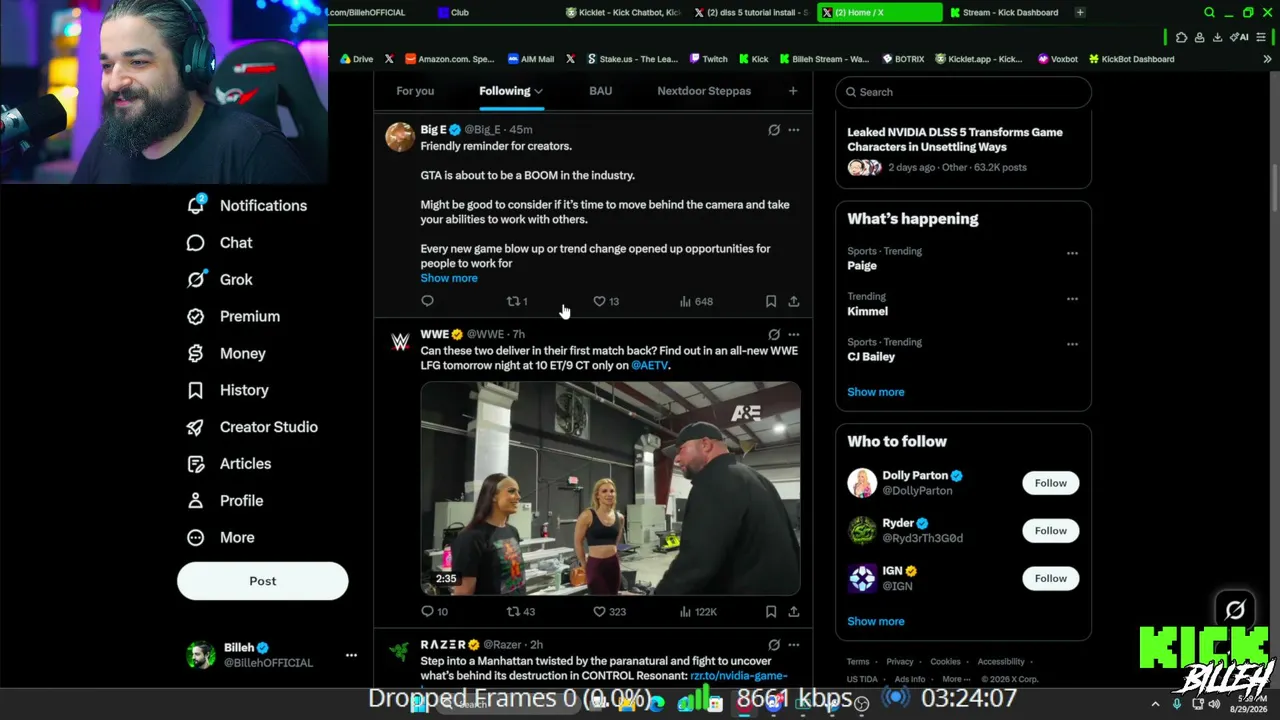Switch to the BAU tab

600,91
